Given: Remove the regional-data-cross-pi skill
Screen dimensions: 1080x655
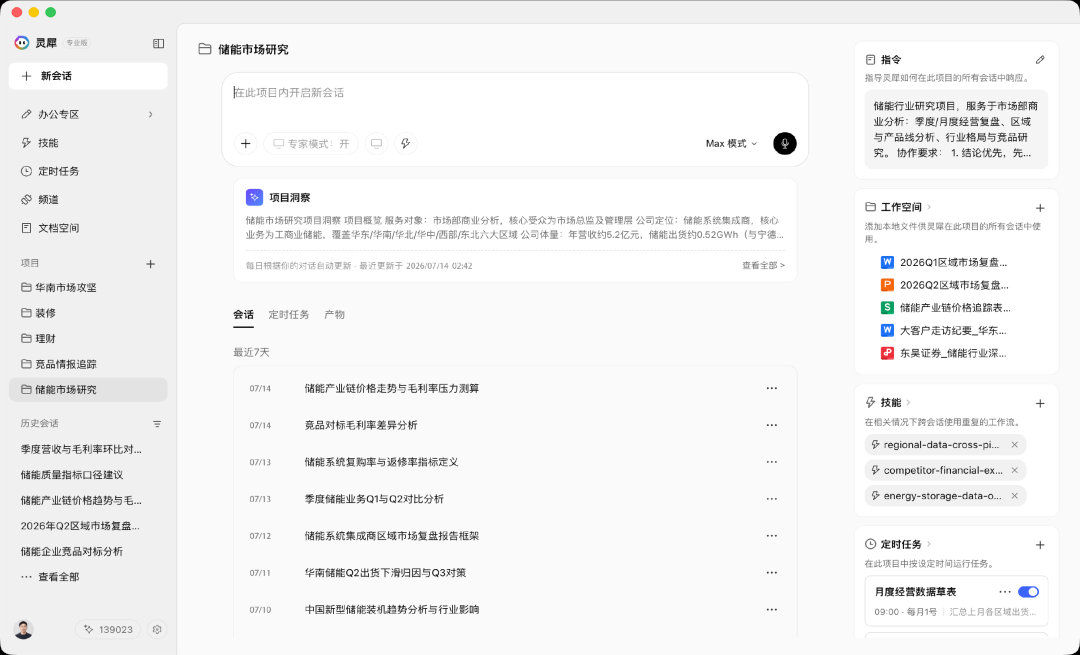Looking at the screenshot, I should [1015, 445].
